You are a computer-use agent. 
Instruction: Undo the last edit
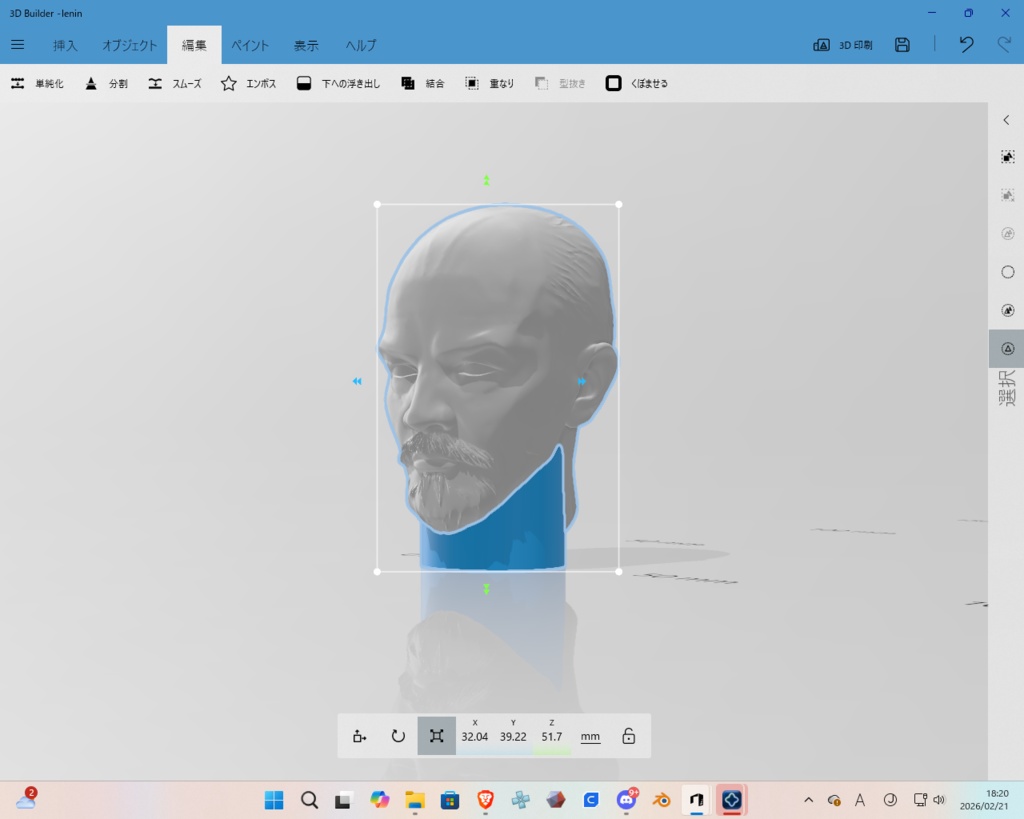click(967, 44)
